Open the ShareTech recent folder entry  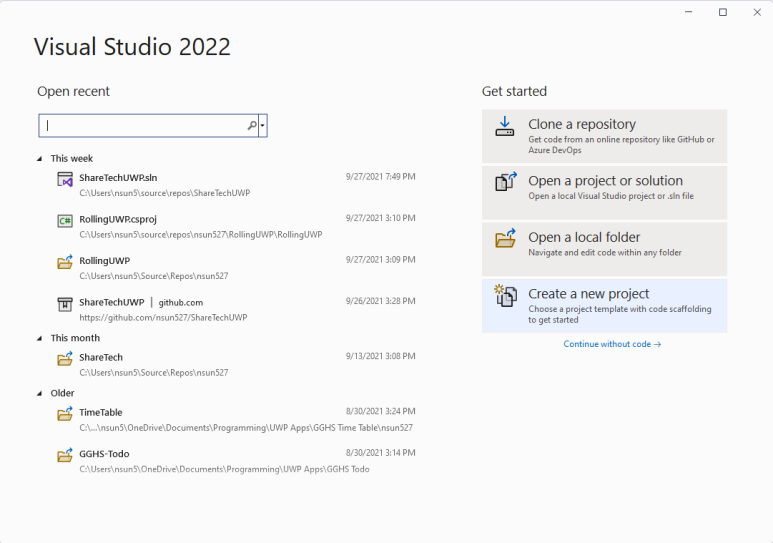tap(101, 357)
